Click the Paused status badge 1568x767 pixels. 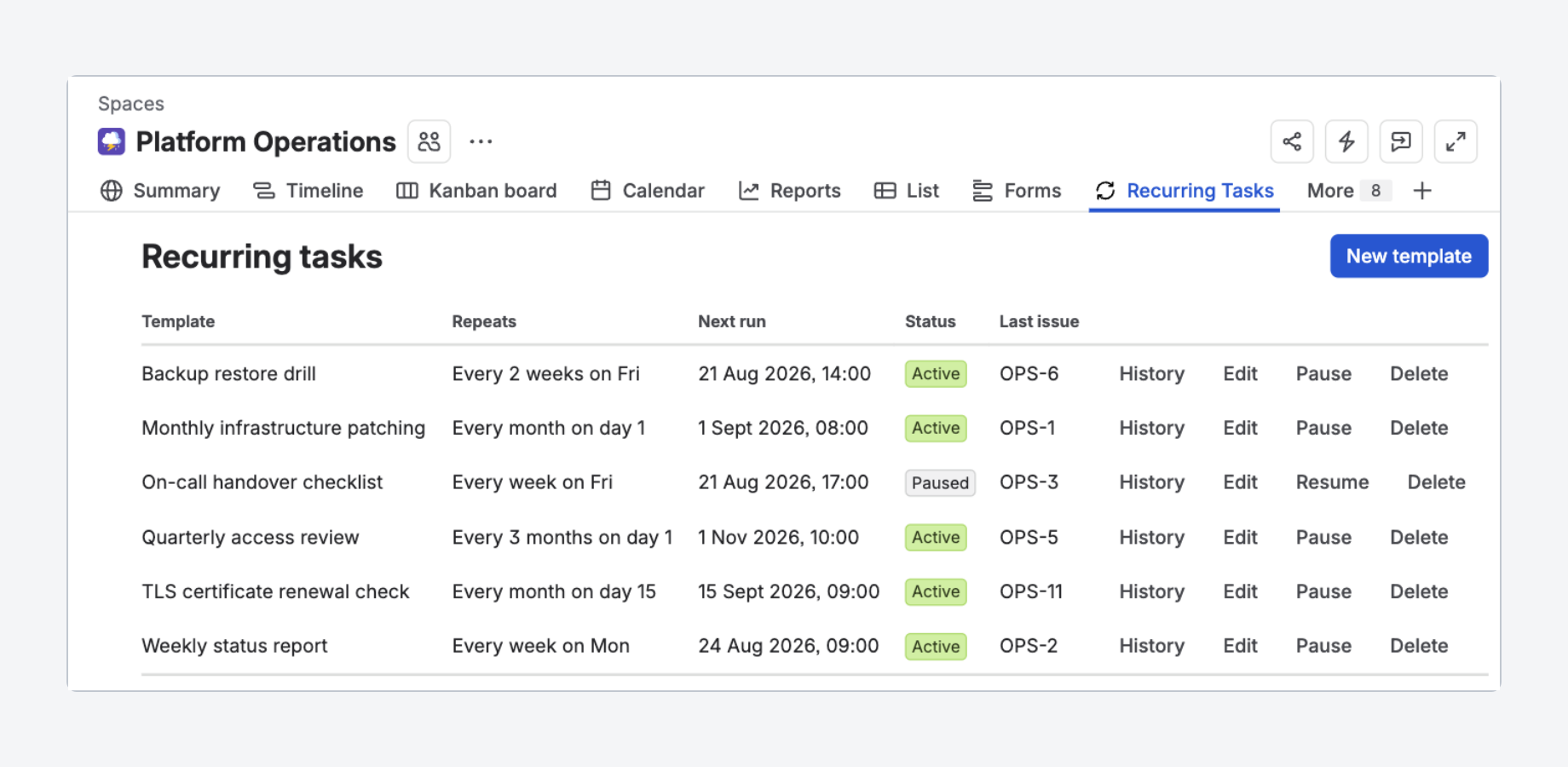[940, 482]
